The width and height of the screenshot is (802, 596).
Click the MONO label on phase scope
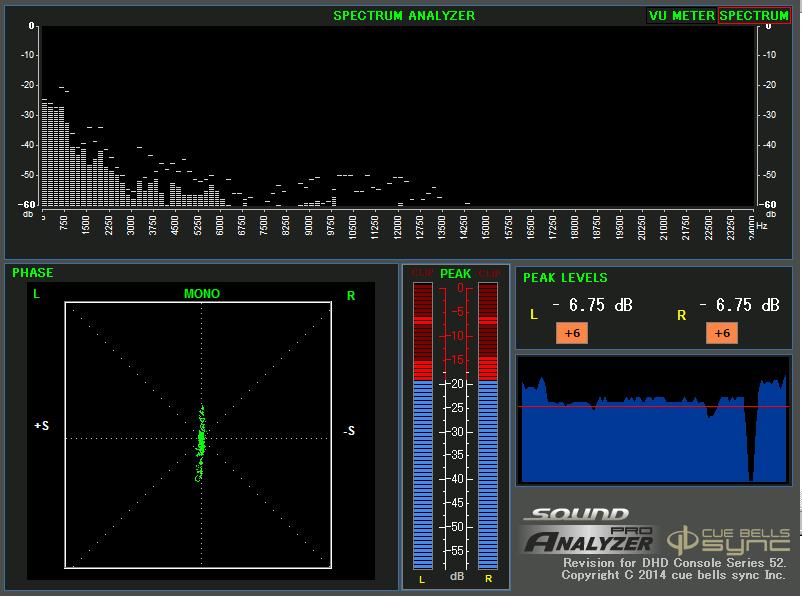201,294
